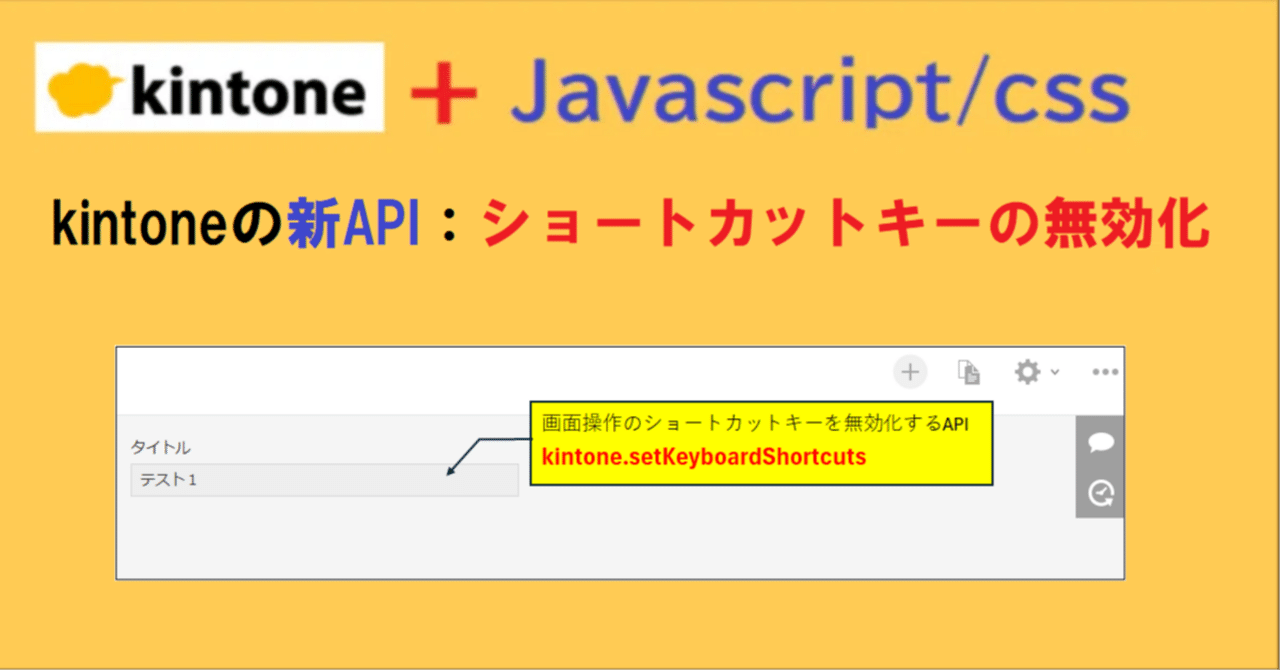Open the record history clock icon

tap(1101, 492)
